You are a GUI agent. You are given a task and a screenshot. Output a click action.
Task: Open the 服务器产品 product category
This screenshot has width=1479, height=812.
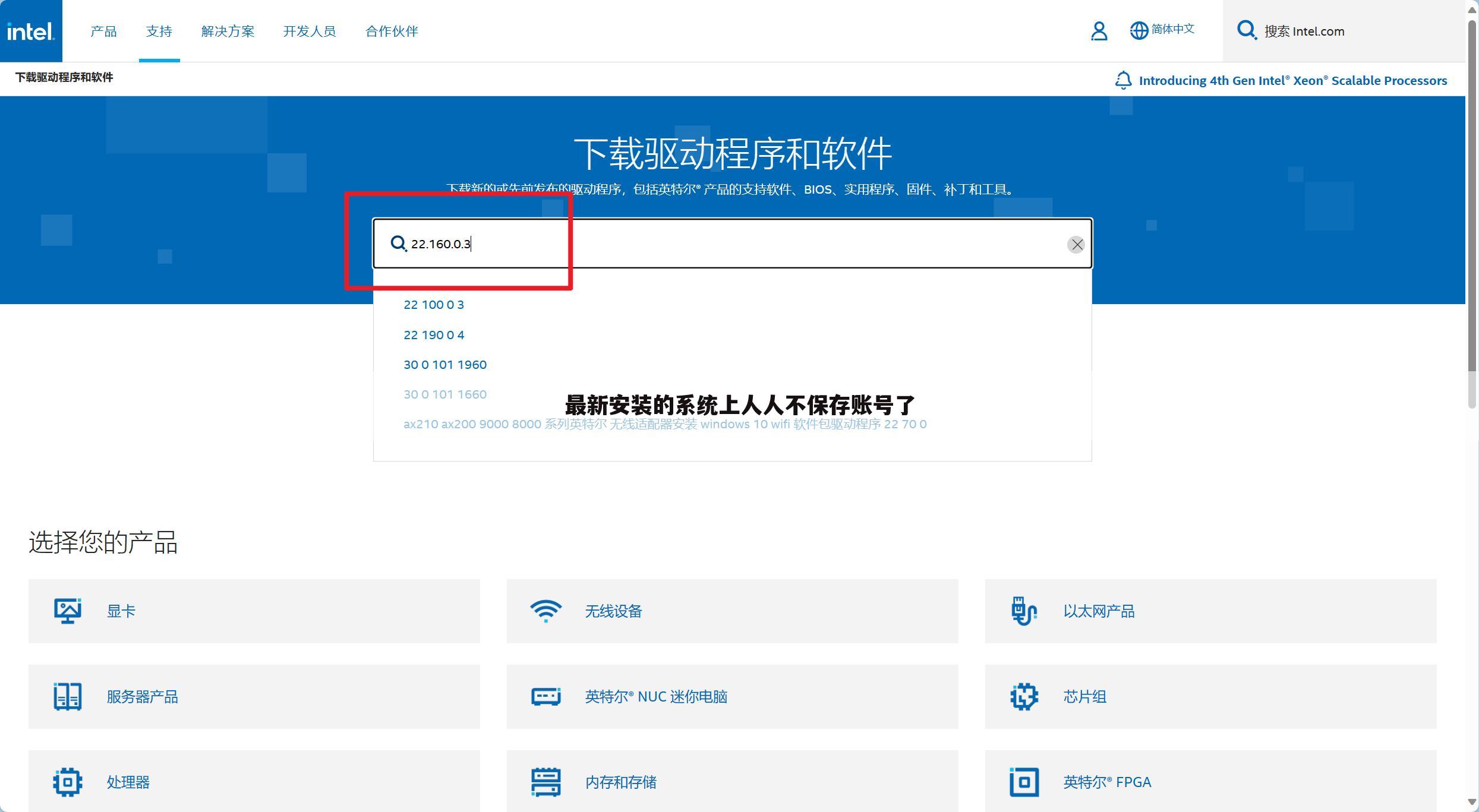(254, 696)
